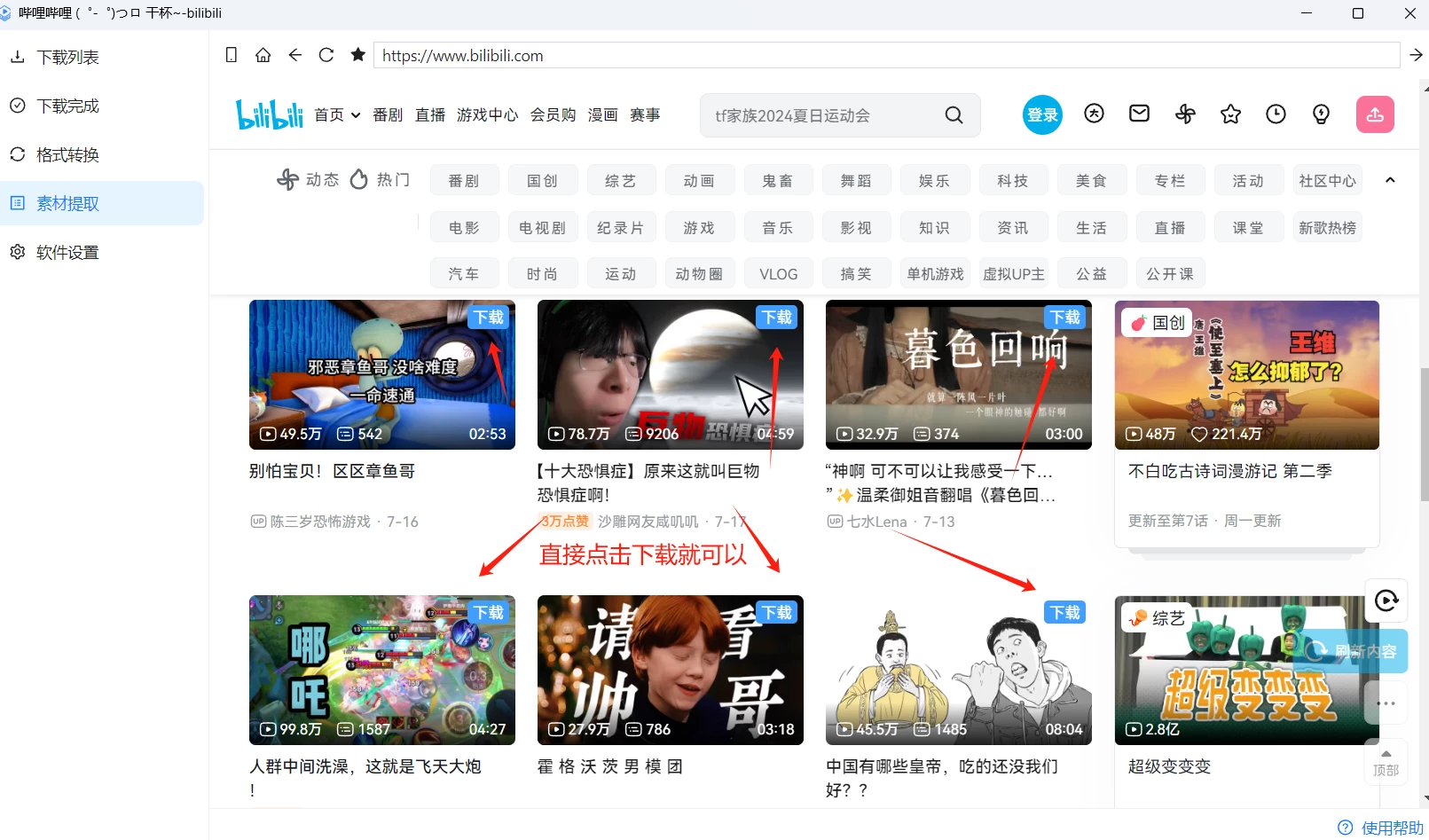Click the bilibili logo
Image resolution: width=1429 pixels, height=840 pixels.
click(x=270, y=115)
